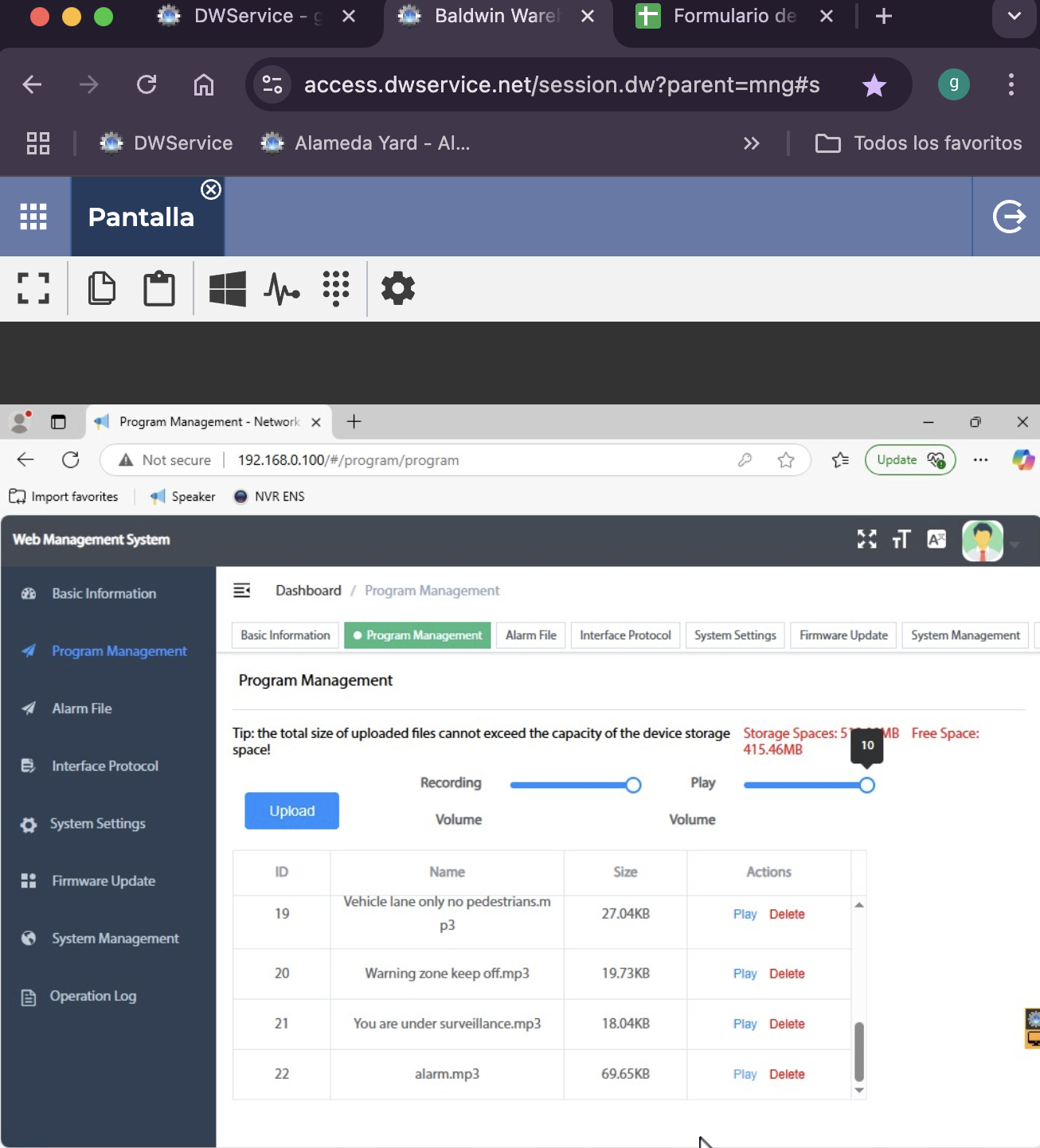Open remote session settings gear
Screen dimensions: 1040x1148
click(x=398, y=288)
